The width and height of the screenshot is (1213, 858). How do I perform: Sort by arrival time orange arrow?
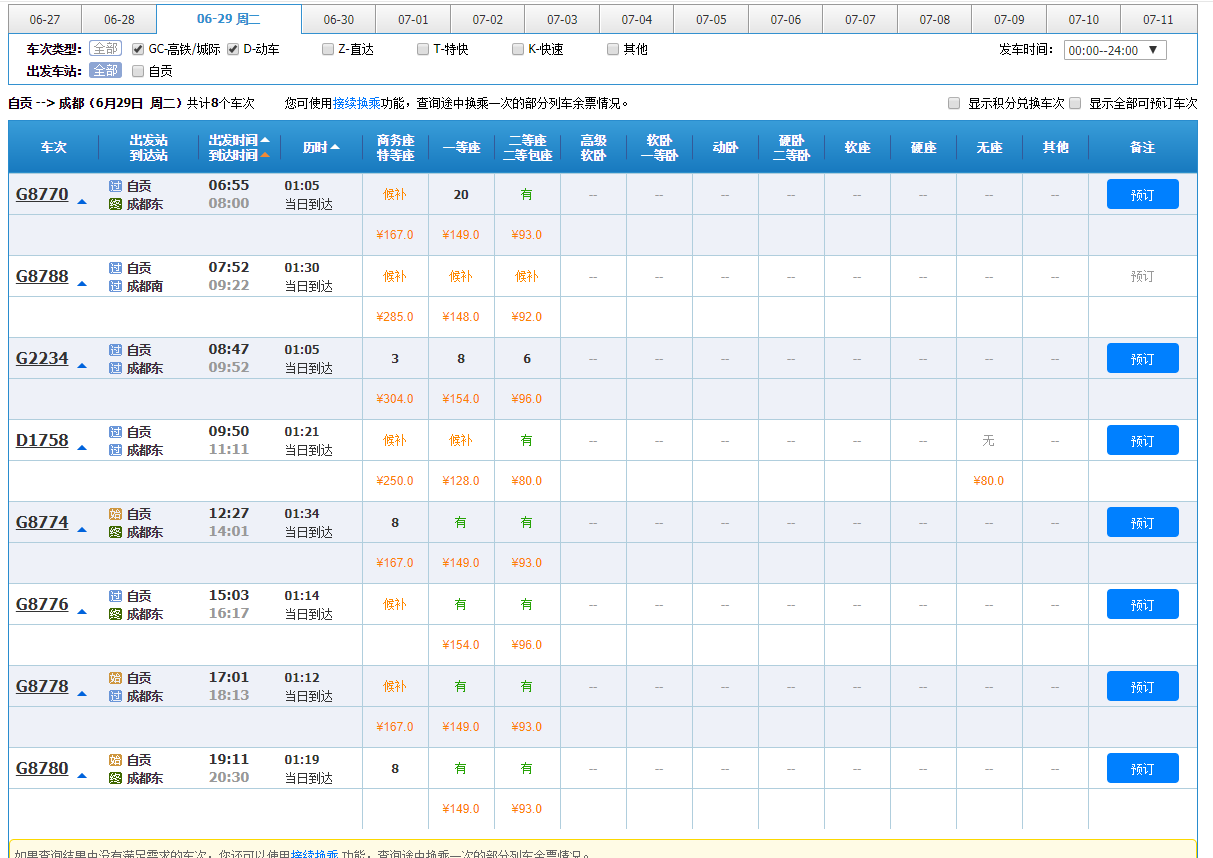pyautogui.click(x=265, y=155)
